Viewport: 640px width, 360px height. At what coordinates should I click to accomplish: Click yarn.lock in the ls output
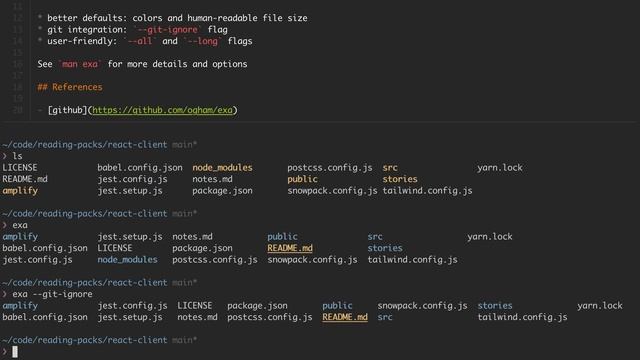(x=500, y=168)
